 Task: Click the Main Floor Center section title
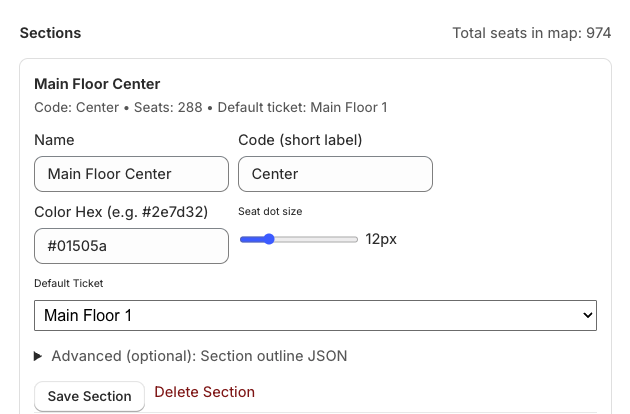(x=97, y=84)
